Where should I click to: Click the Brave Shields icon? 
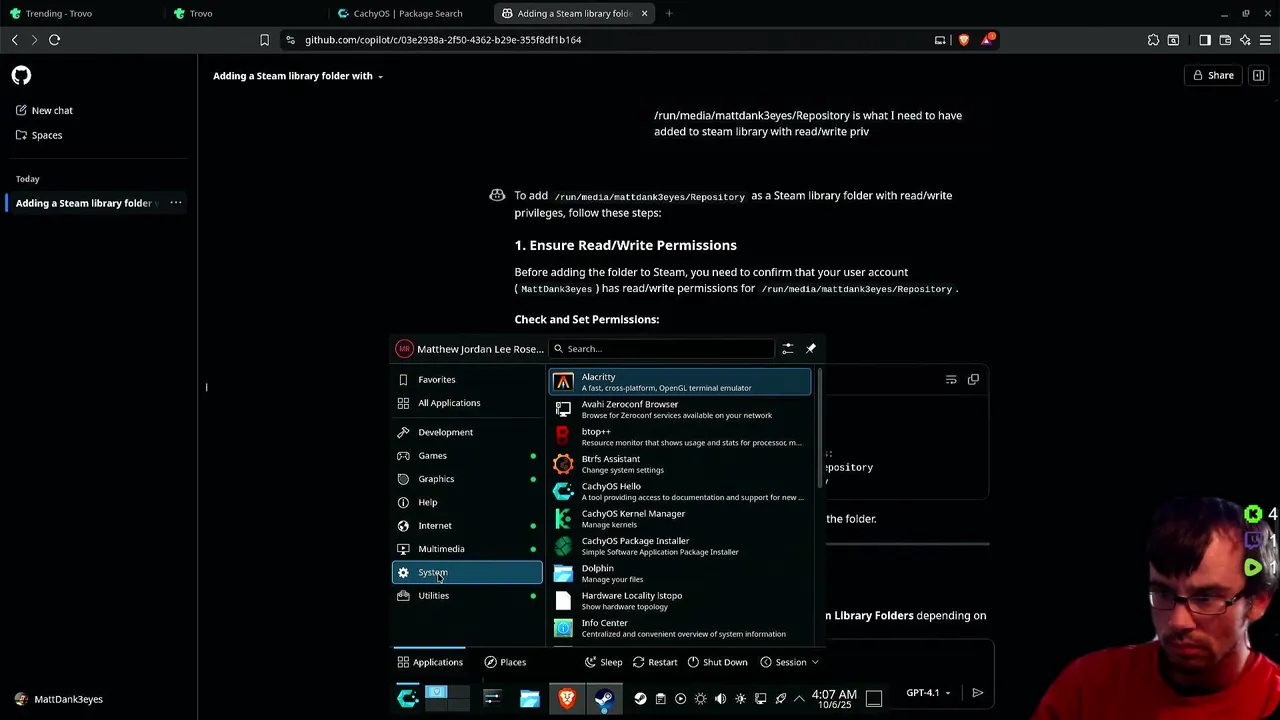(964, 40)
